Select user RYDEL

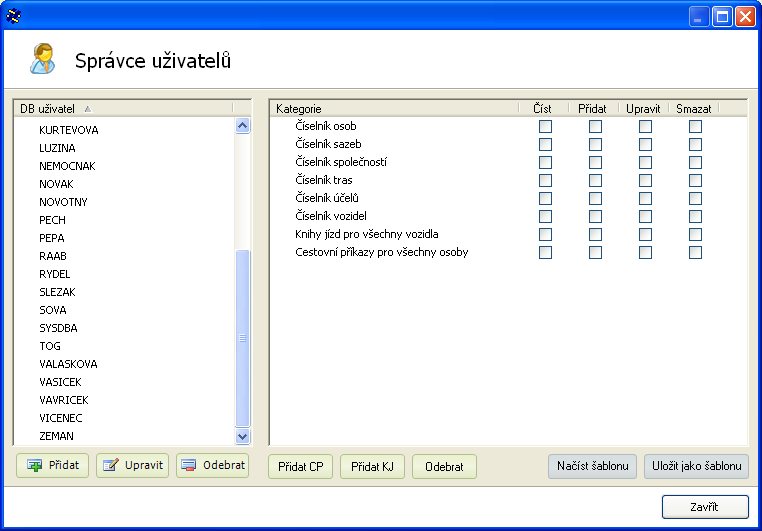(54, 274)
